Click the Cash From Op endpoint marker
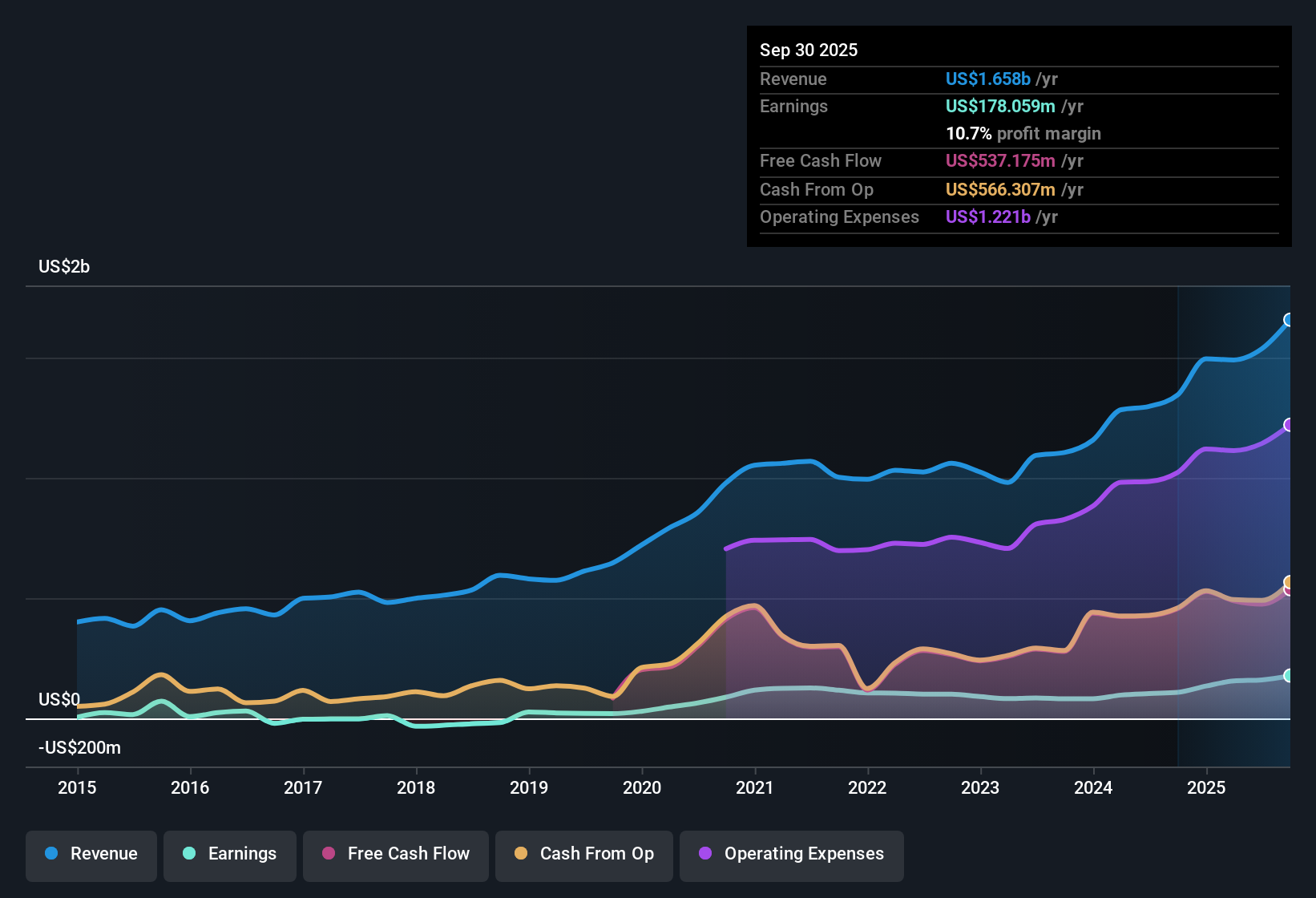Image resolution: width=1316 pixels, height=898 pixels. (x=1289, y=580)
